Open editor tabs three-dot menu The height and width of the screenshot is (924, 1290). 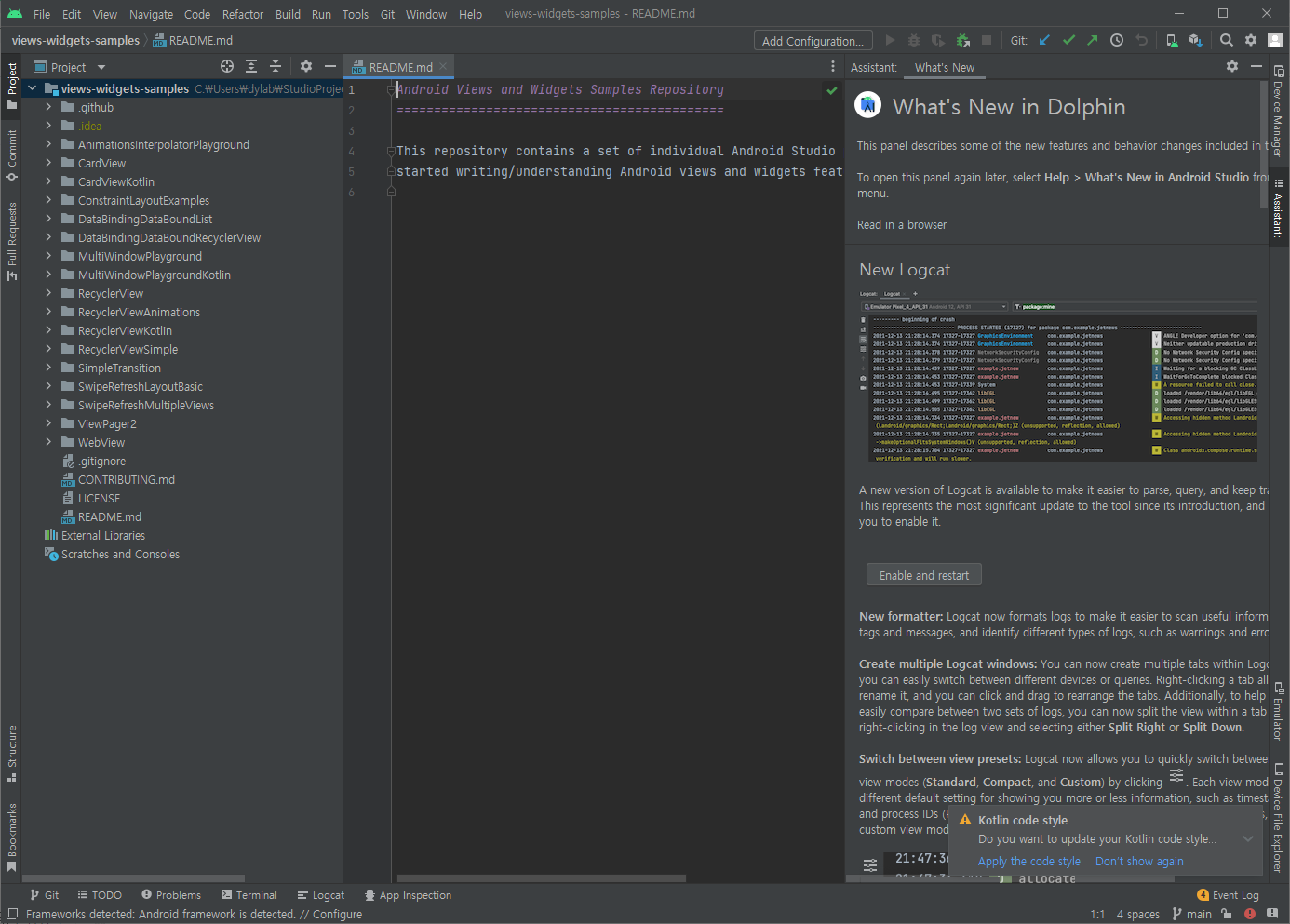pyautogui.click(x=833, y=66)
